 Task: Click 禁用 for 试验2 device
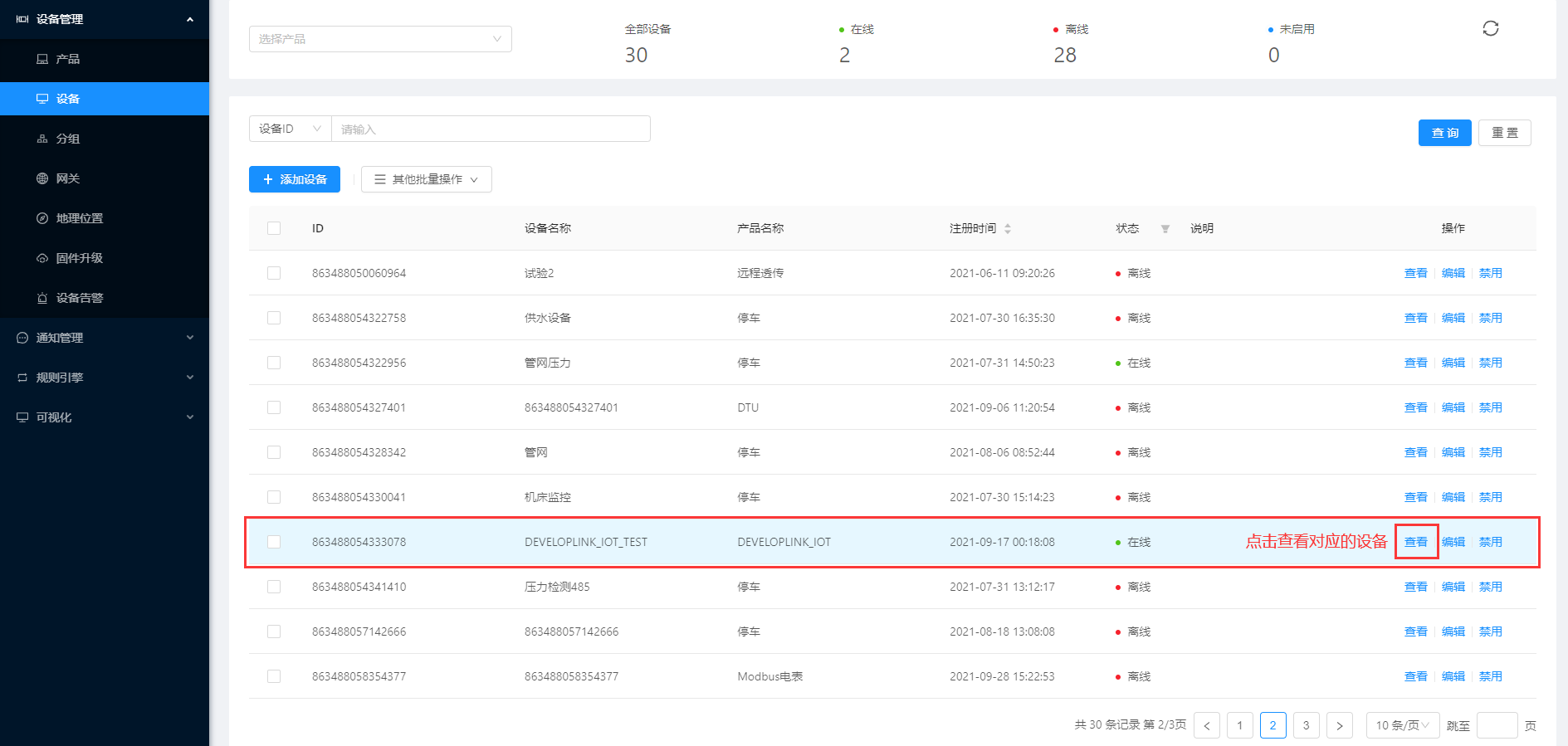pos(1490,273)
